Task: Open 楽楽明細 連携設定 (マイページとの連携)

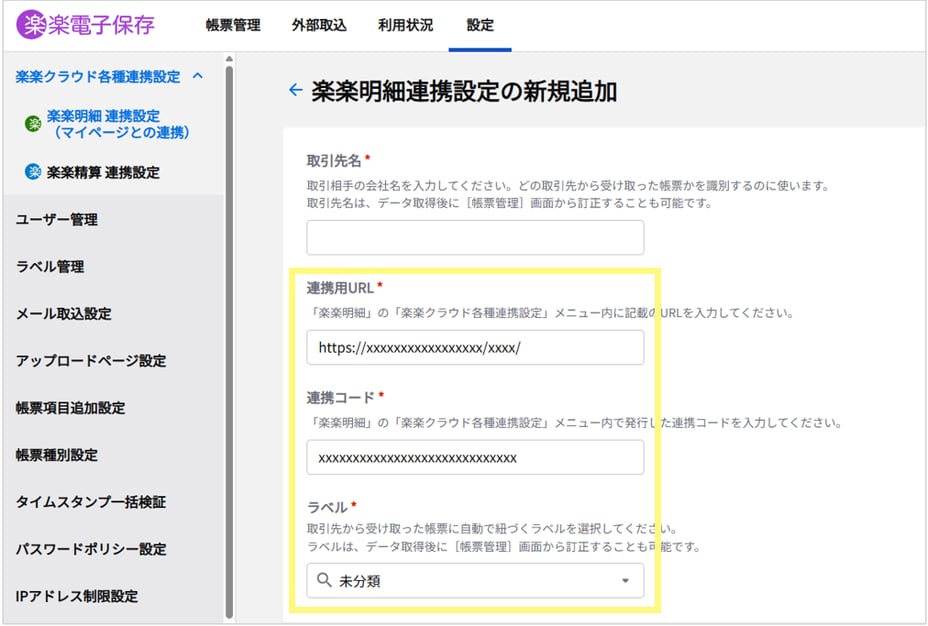Action: click(117, 124)
